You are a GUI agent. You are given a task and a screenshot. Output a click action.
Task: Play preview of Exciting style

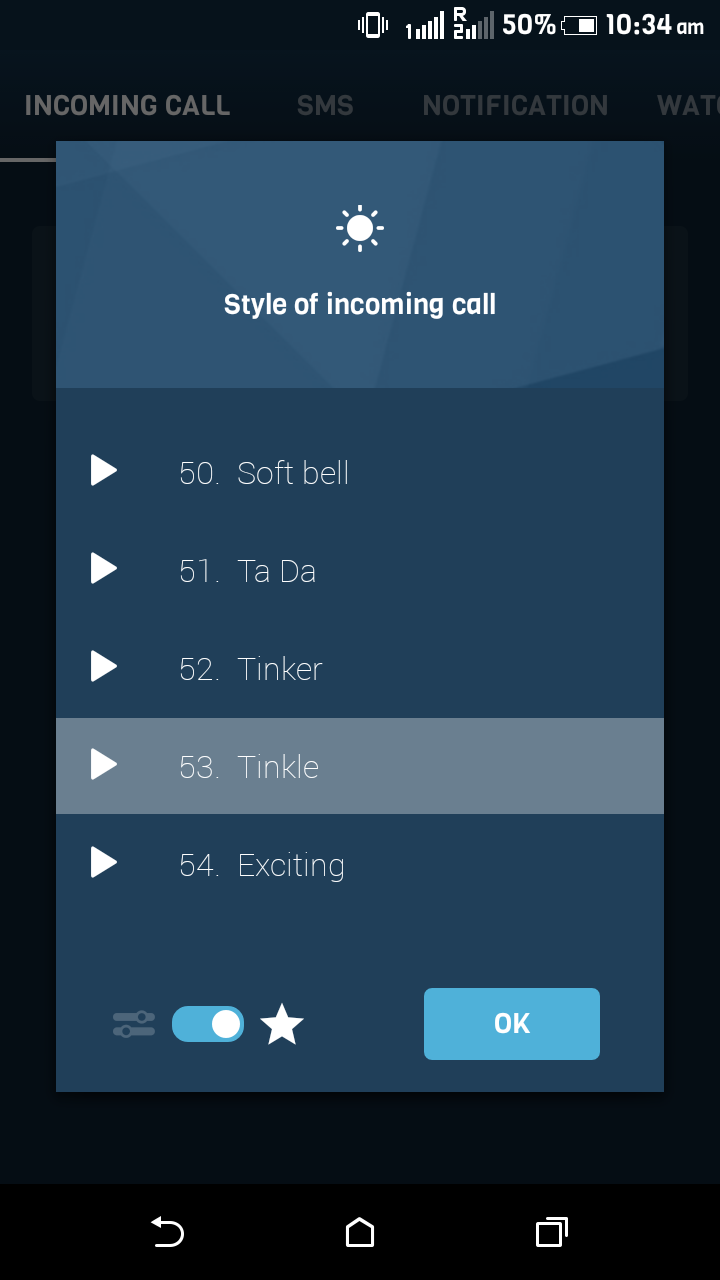tap(104, 862)
